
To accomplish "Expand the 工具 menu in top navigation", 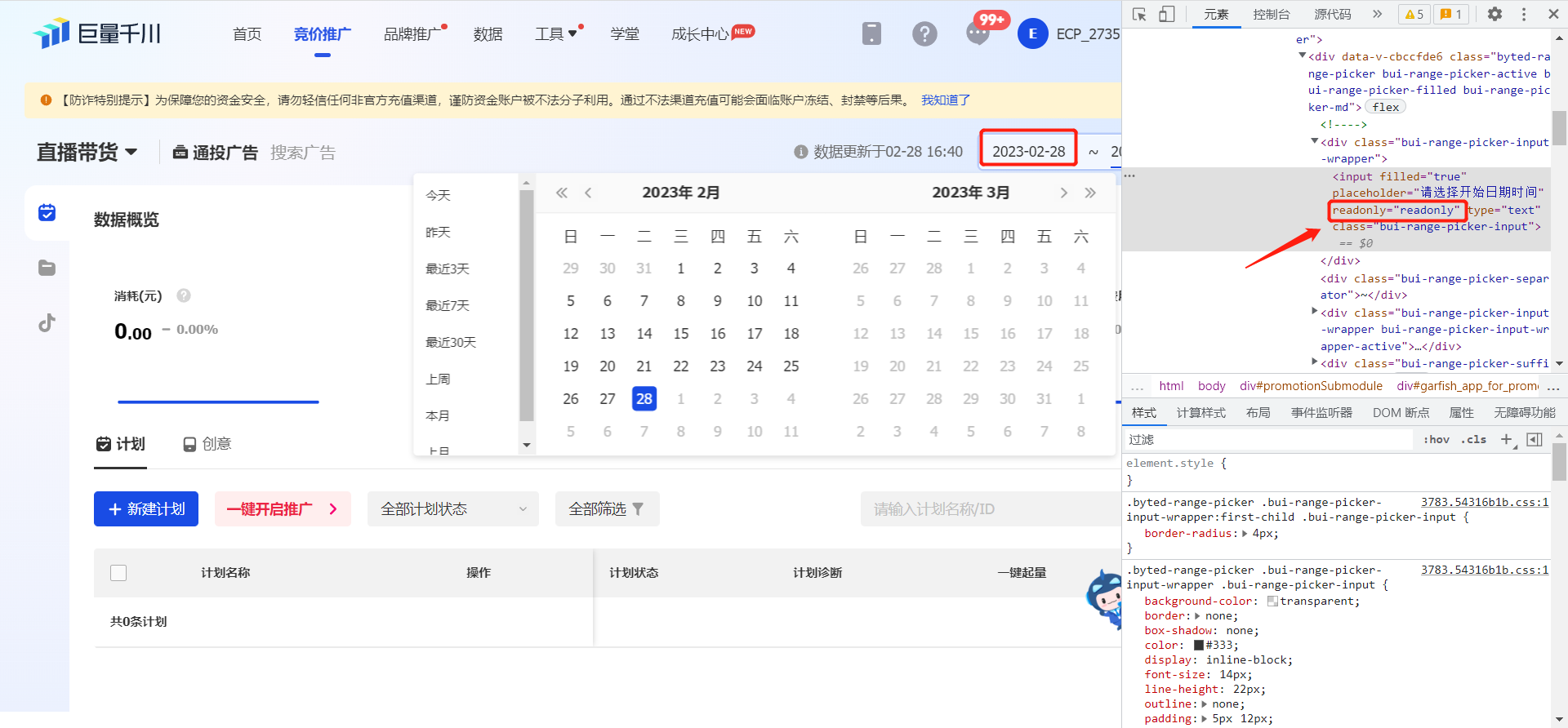I will 555,33.
